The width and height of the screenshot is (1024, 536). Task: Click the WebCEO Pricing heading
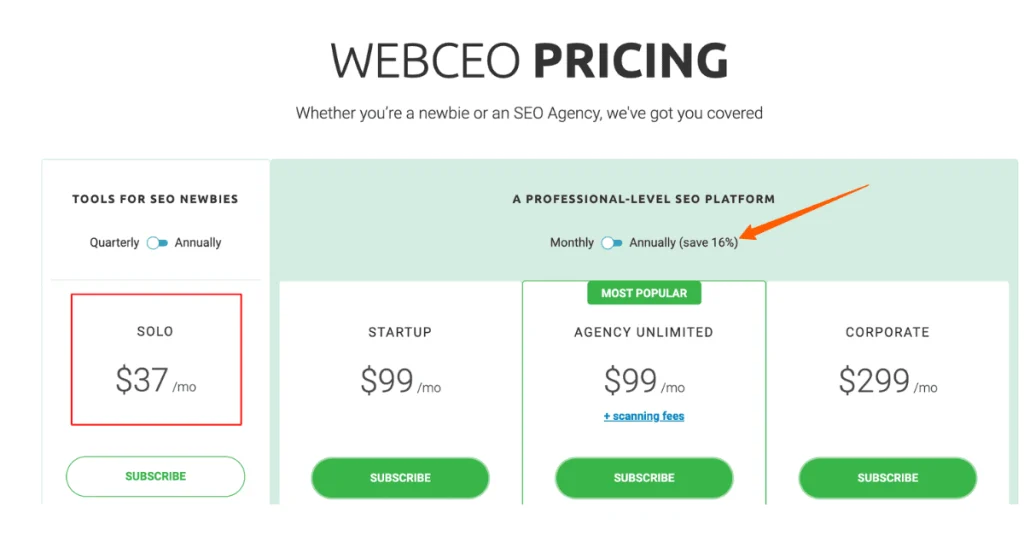click(529, 62)
